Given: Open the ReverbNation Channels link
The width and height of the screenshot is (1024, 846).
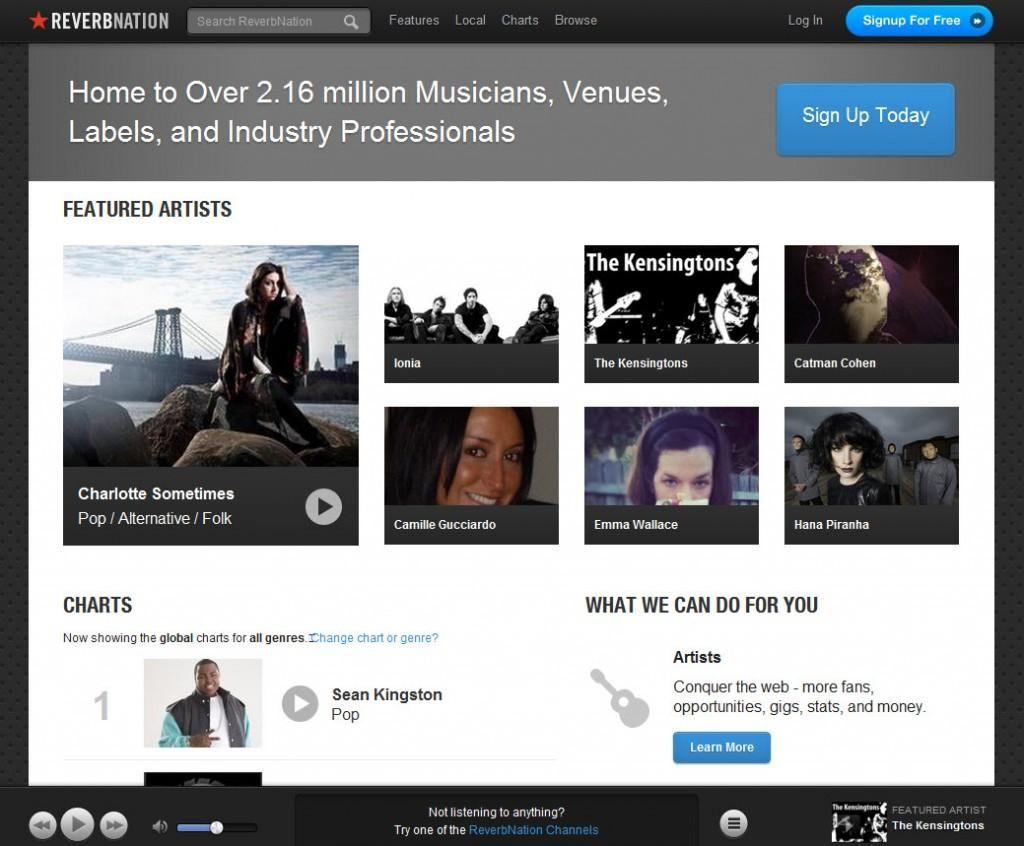Looking at the screenshot, I should 534,830.
